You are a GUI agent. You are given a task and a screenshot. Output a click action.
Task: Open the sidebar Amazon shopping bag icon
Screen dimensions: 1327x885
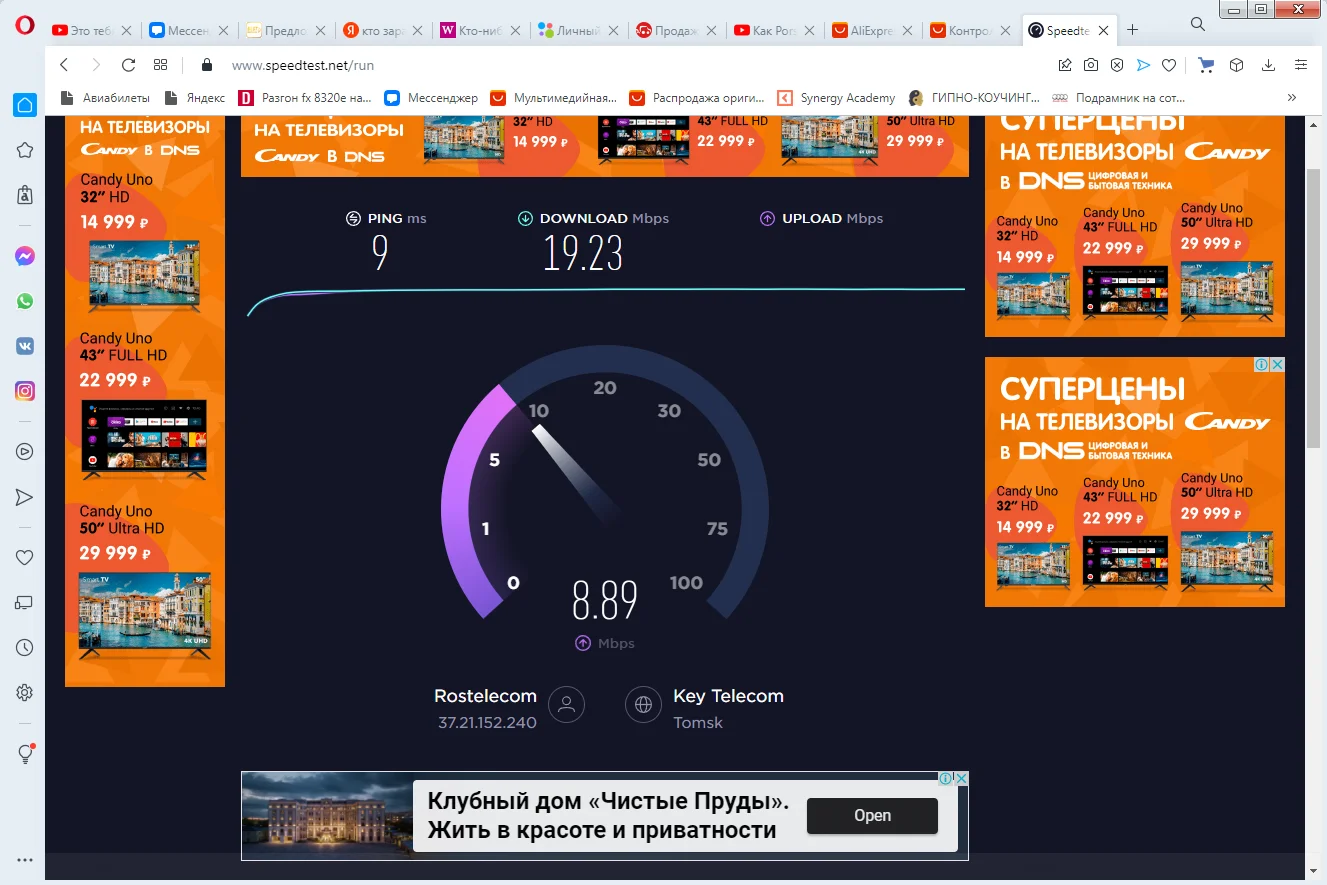[24, 195]
